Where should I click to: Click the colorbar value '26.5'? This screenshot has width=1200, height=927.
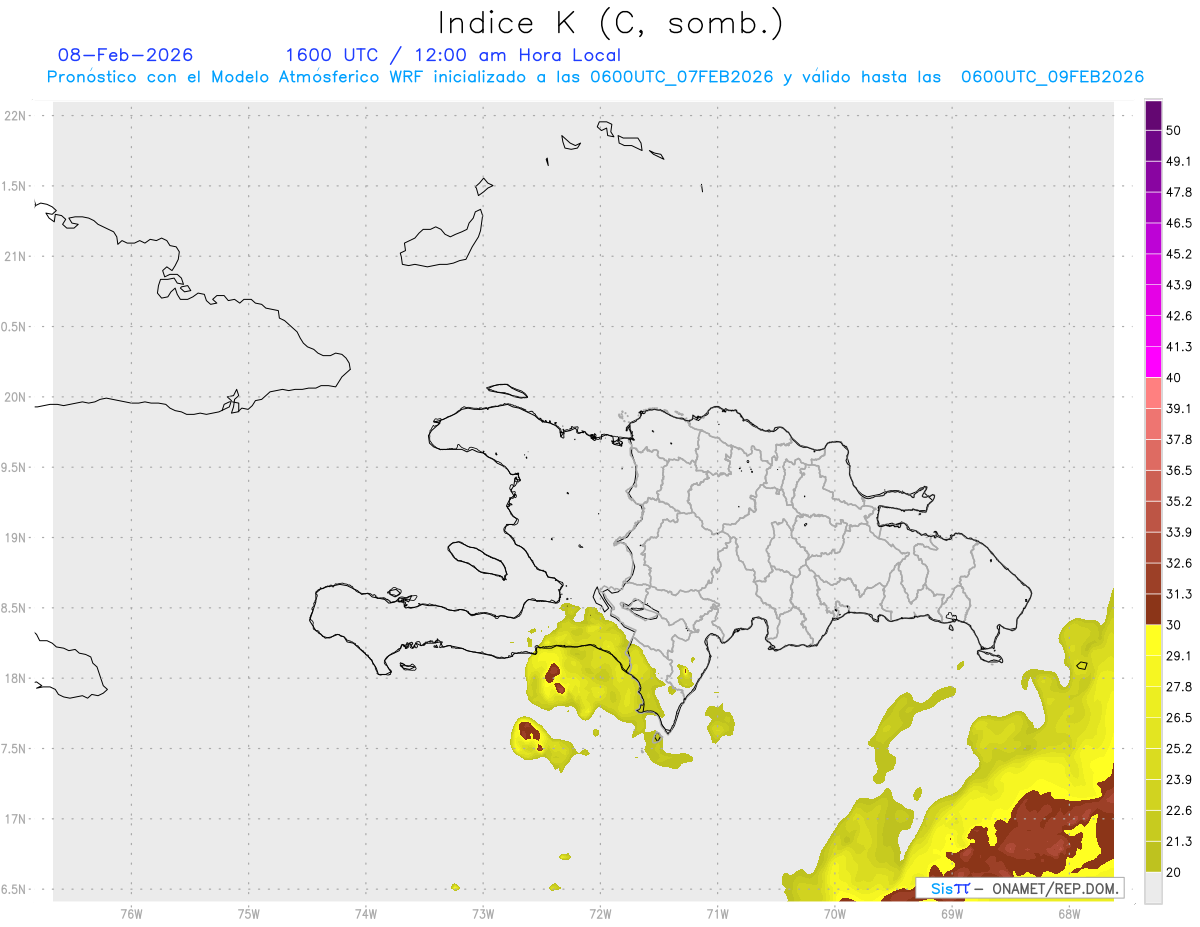[x=1179, y=718]
